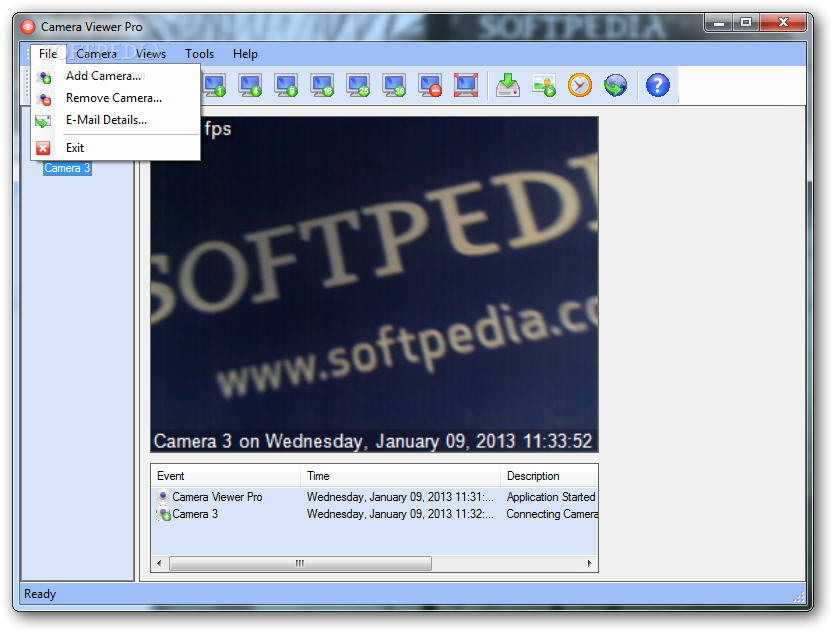
Task: Click the 11:31 time cell
Action: click(x=400, y=497)
